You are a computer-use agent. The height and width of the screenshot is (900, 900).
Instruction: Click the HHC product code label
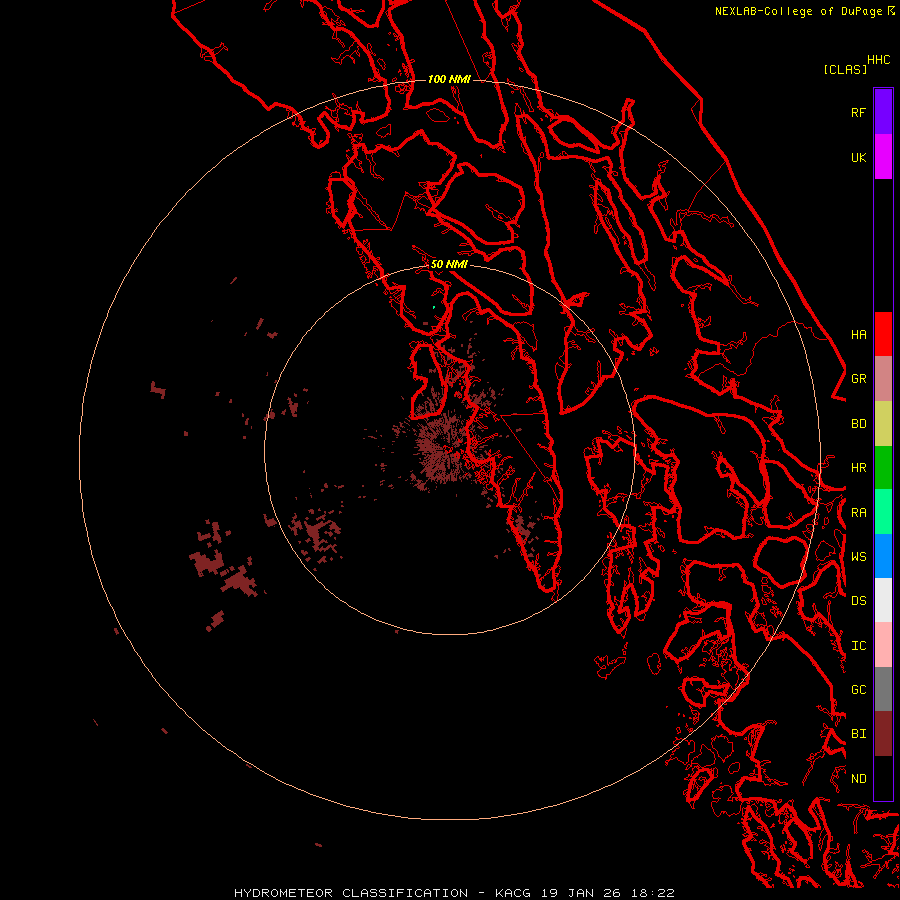click(878, 60)
